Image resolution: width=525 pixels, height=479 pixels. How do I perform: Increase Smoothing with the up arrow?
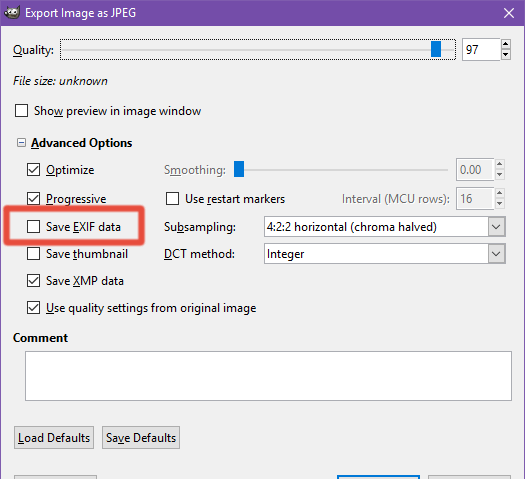coord(500,164)
